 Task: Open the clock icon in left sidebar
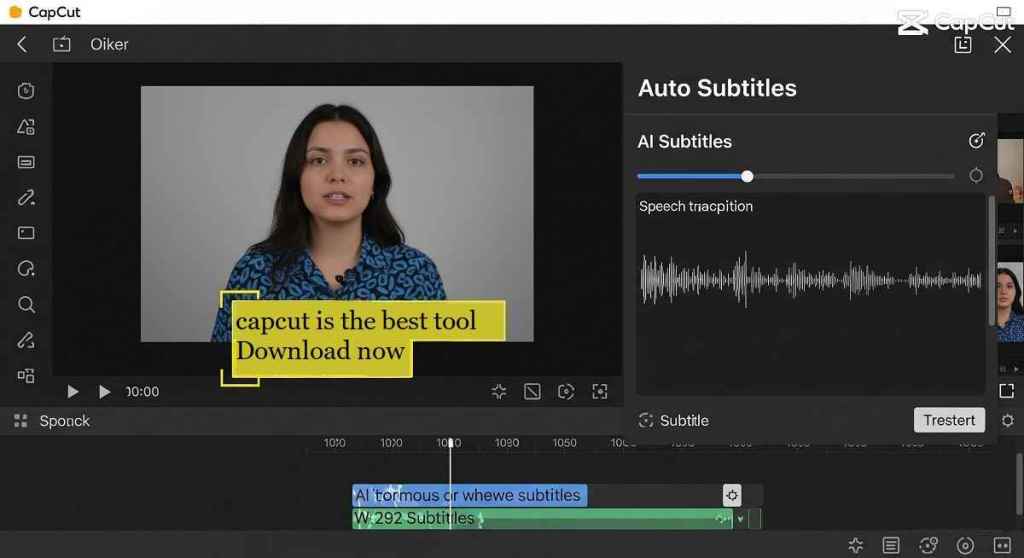click(x=26, y=91)
